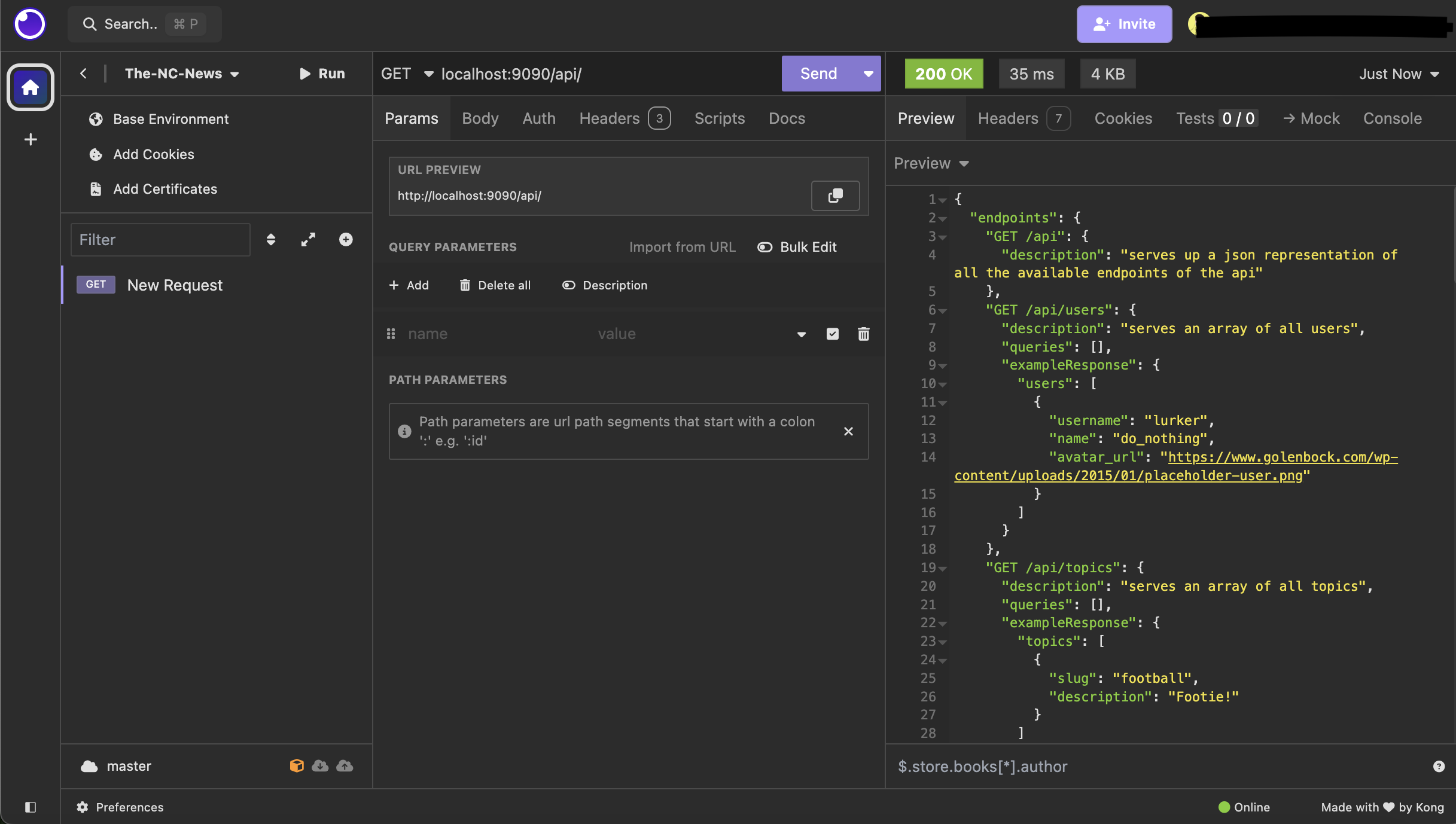The image size is (1456, 824).
Task: Click the expand all folders icon
Action: (308, 240)
